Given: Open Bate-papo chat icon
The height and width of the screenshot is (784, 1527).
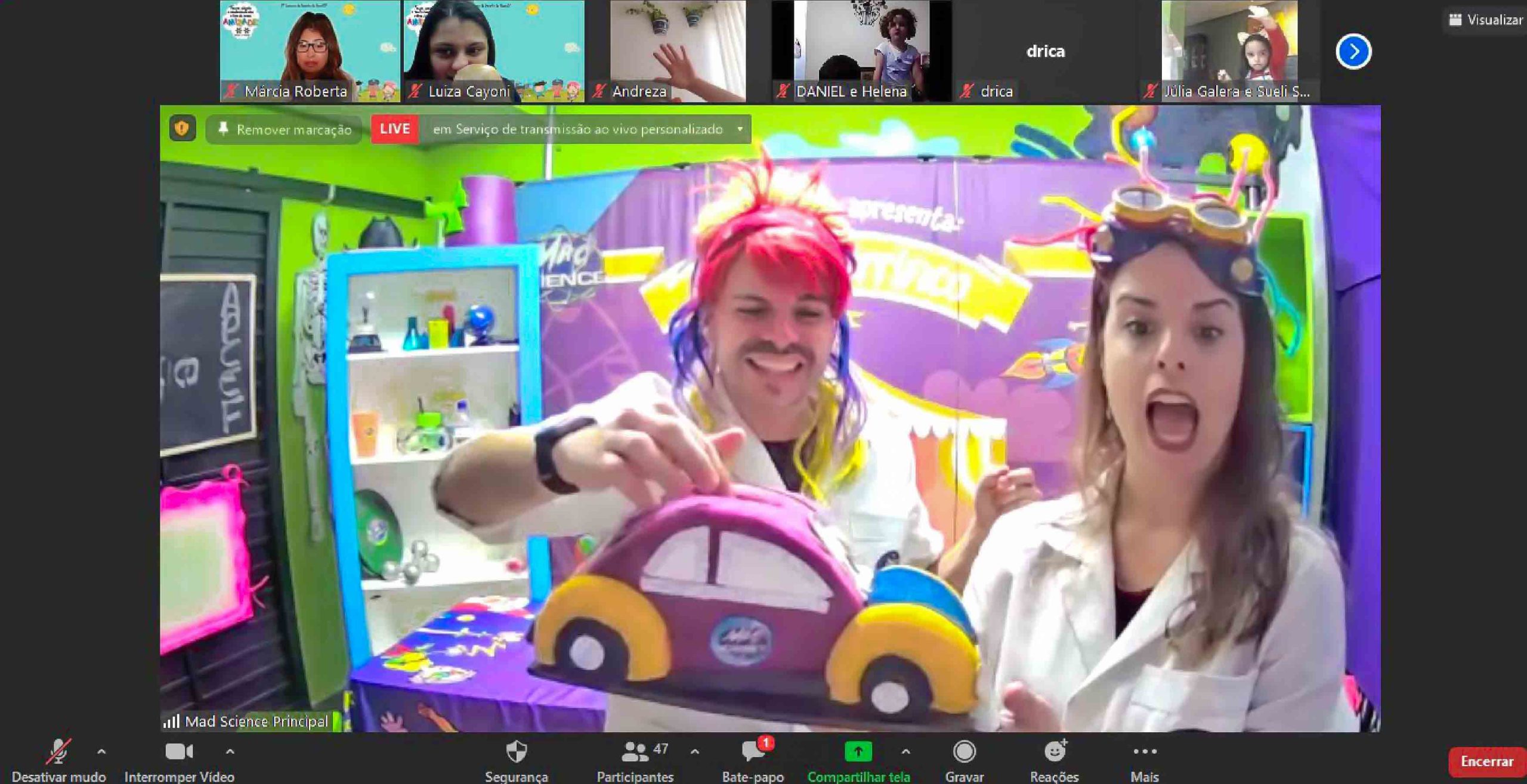Looking at the screenshot, I should (753, 752).
